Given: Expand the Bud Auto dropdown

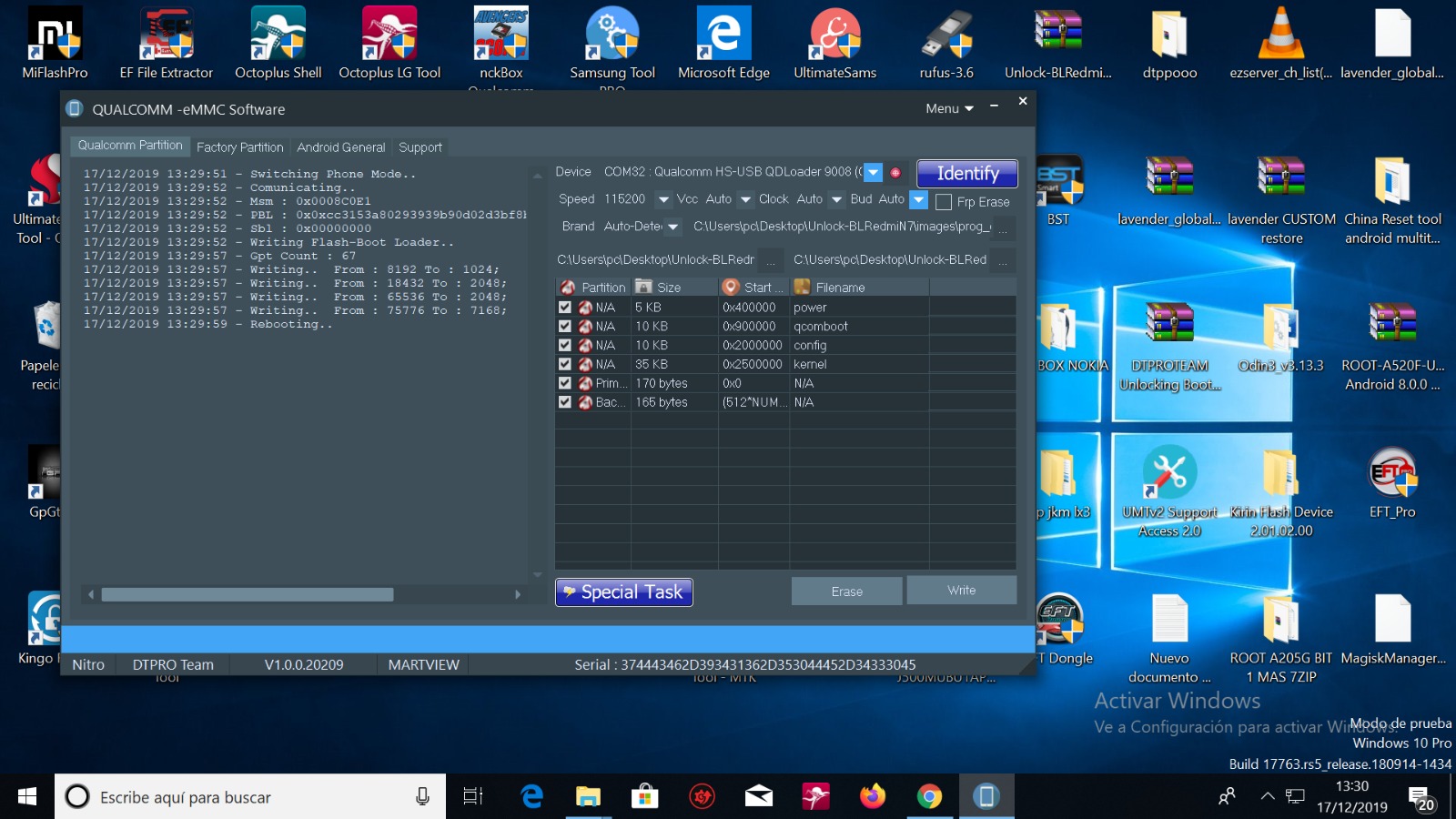Looking at the screenshot, I should (x=918, y=199).
